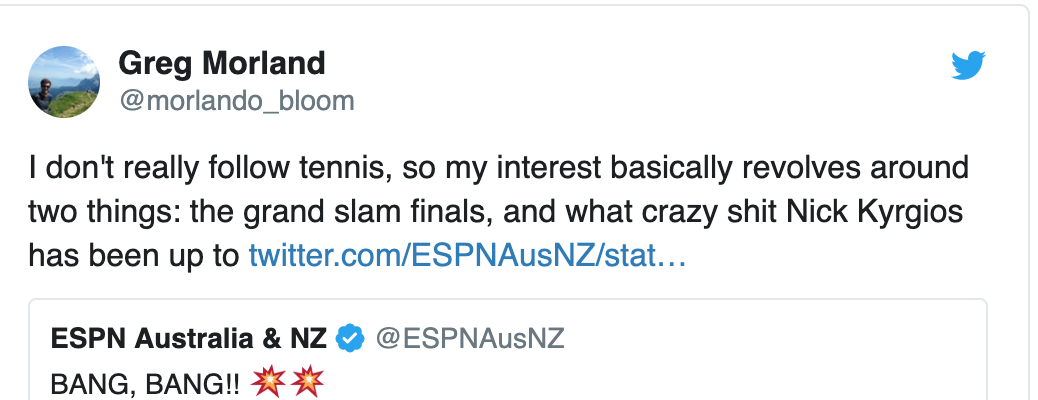Open Greg Morland's profile avatar

(x=63, y=81)
